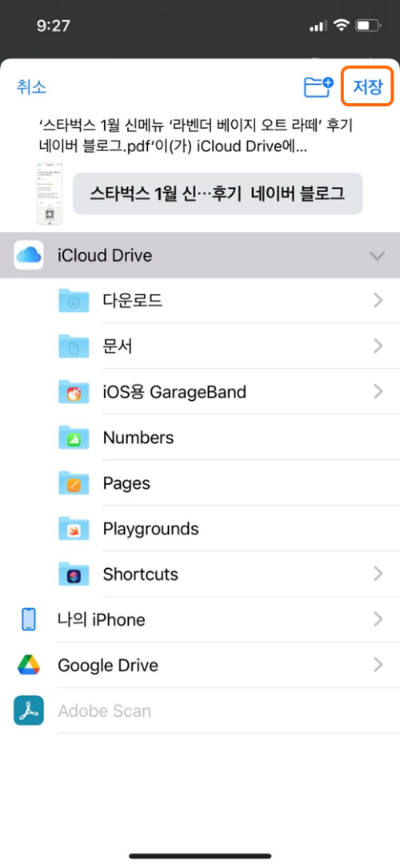Screen dimensions: 400x866
Task: Click the Shortcuts folder icon
Action: click(x=73, y=574)
